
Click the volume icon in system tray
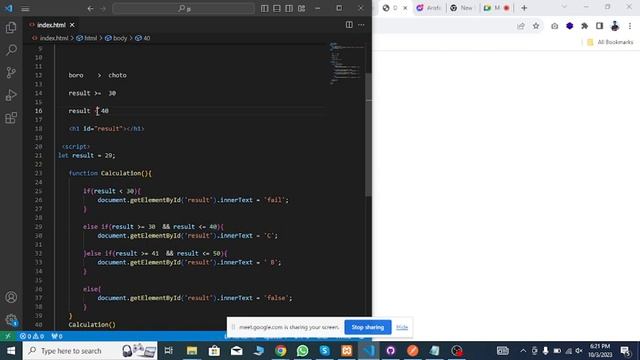[579, 351]
